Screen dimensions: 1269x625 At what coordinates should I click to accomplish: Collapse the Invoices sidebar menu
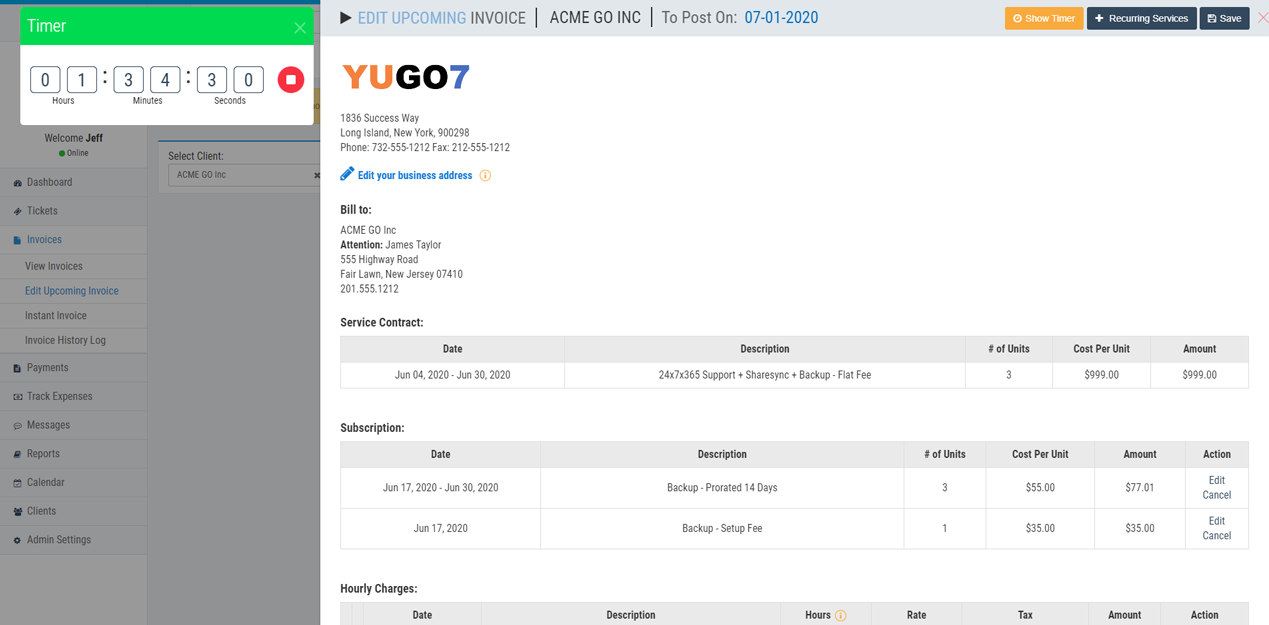pos(44,240)
